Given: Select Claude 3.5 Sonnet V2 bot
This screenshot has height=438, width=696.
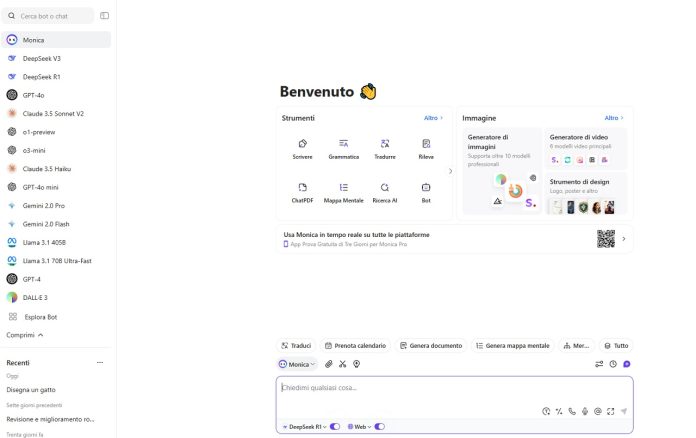Looking at the screenshot, I should coord(56,113).
